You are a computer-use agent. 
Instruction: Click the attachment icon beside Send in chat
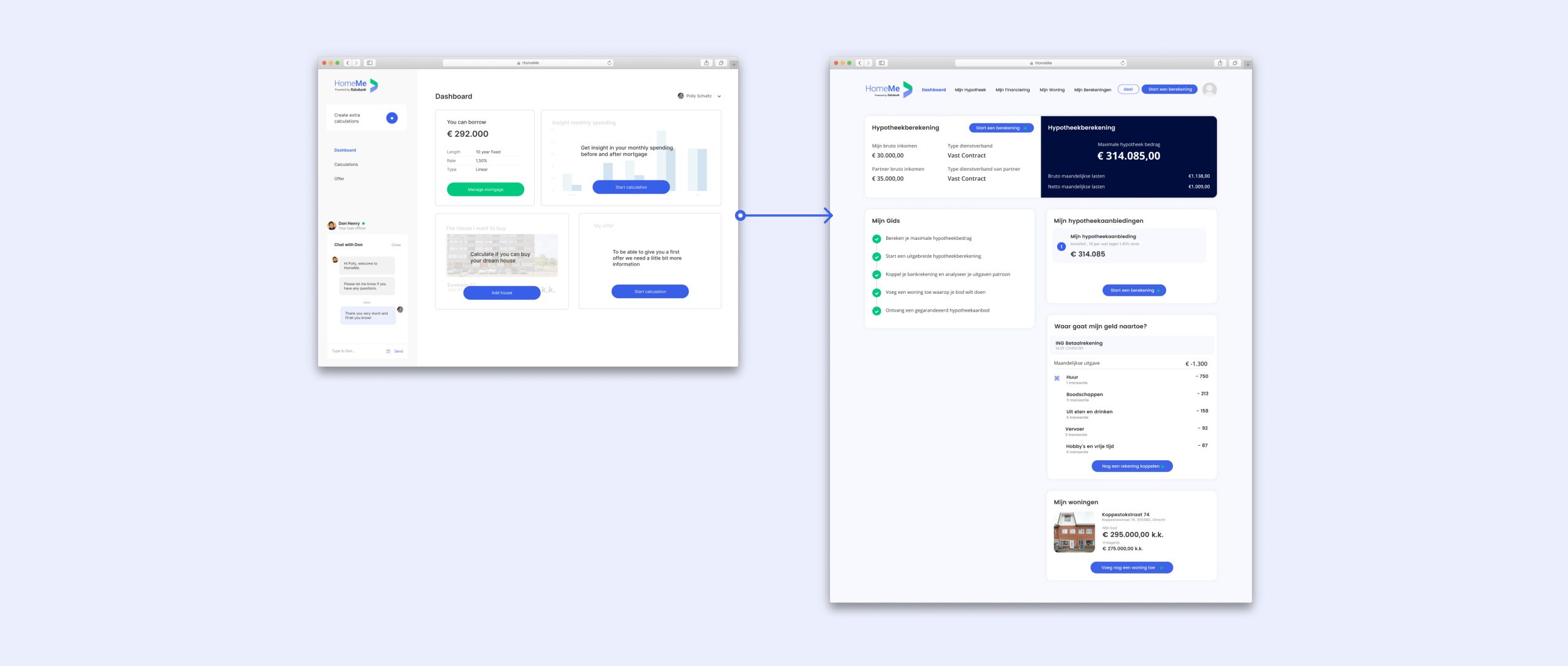pyautogui.click(x=388, y=351)
